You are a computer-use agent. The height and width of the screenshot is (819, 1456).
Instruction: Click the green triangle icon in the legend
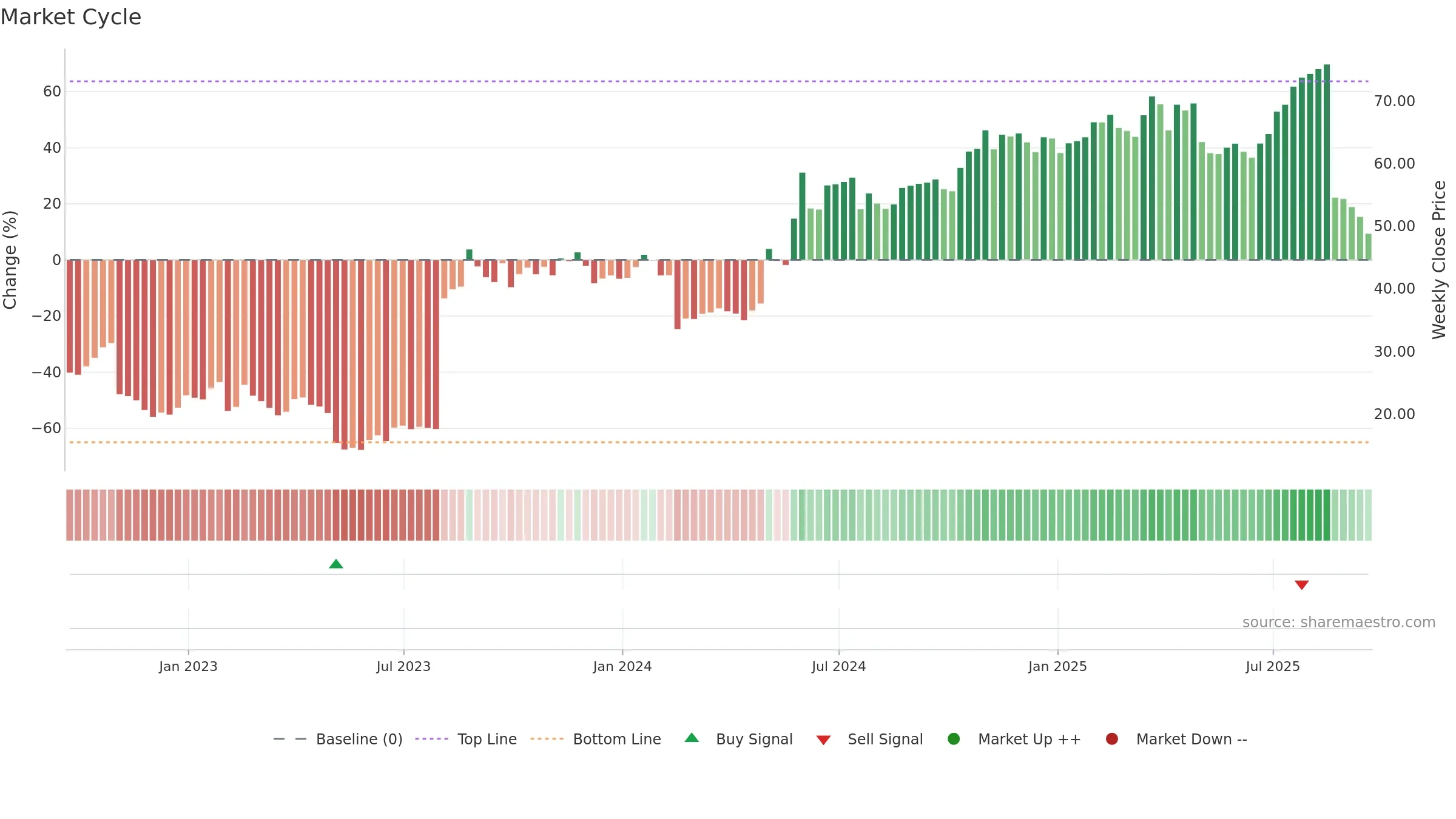692,738
